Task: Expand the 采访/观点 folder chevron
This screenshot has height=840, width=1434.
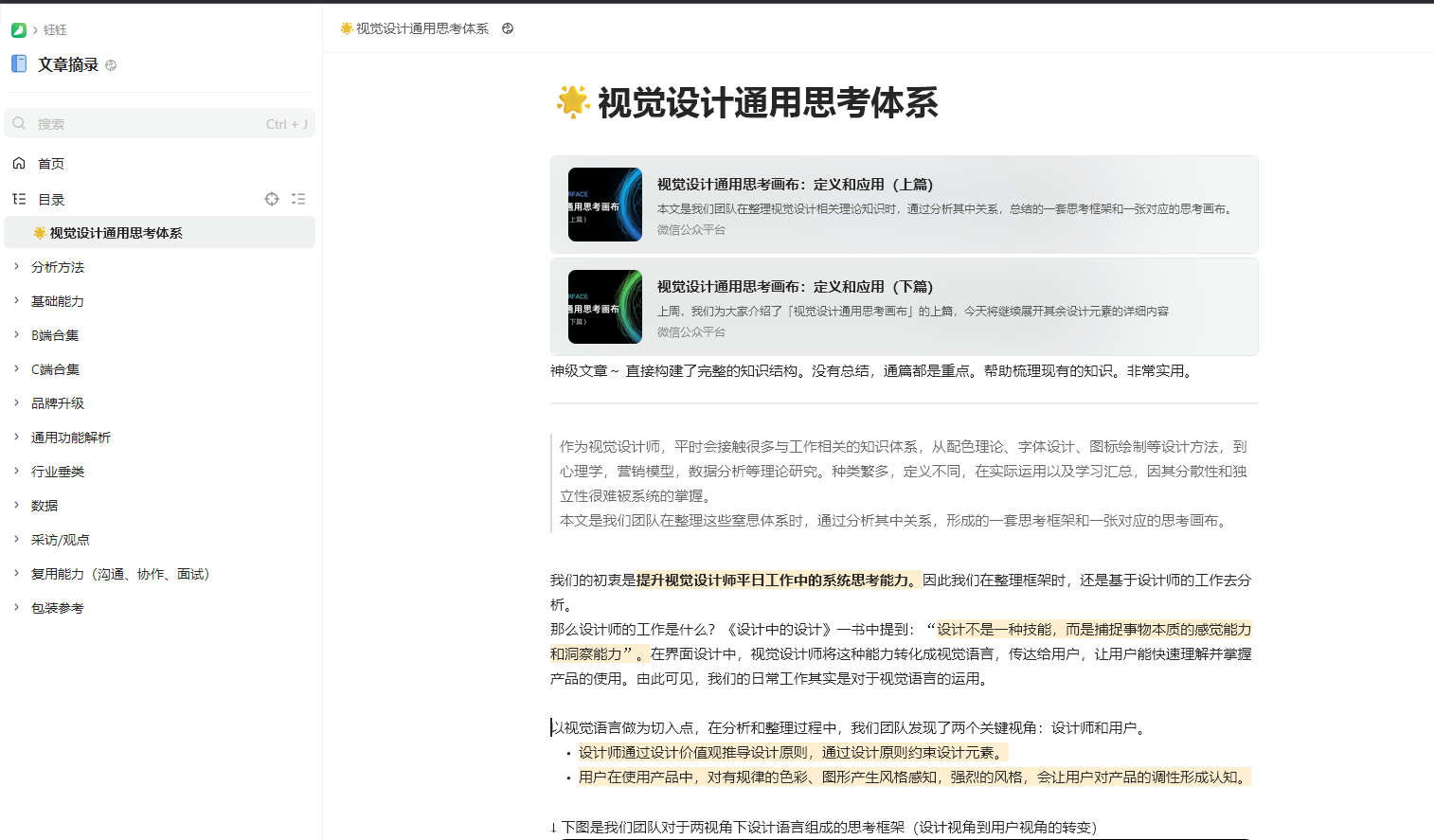Action: point(16,539)
